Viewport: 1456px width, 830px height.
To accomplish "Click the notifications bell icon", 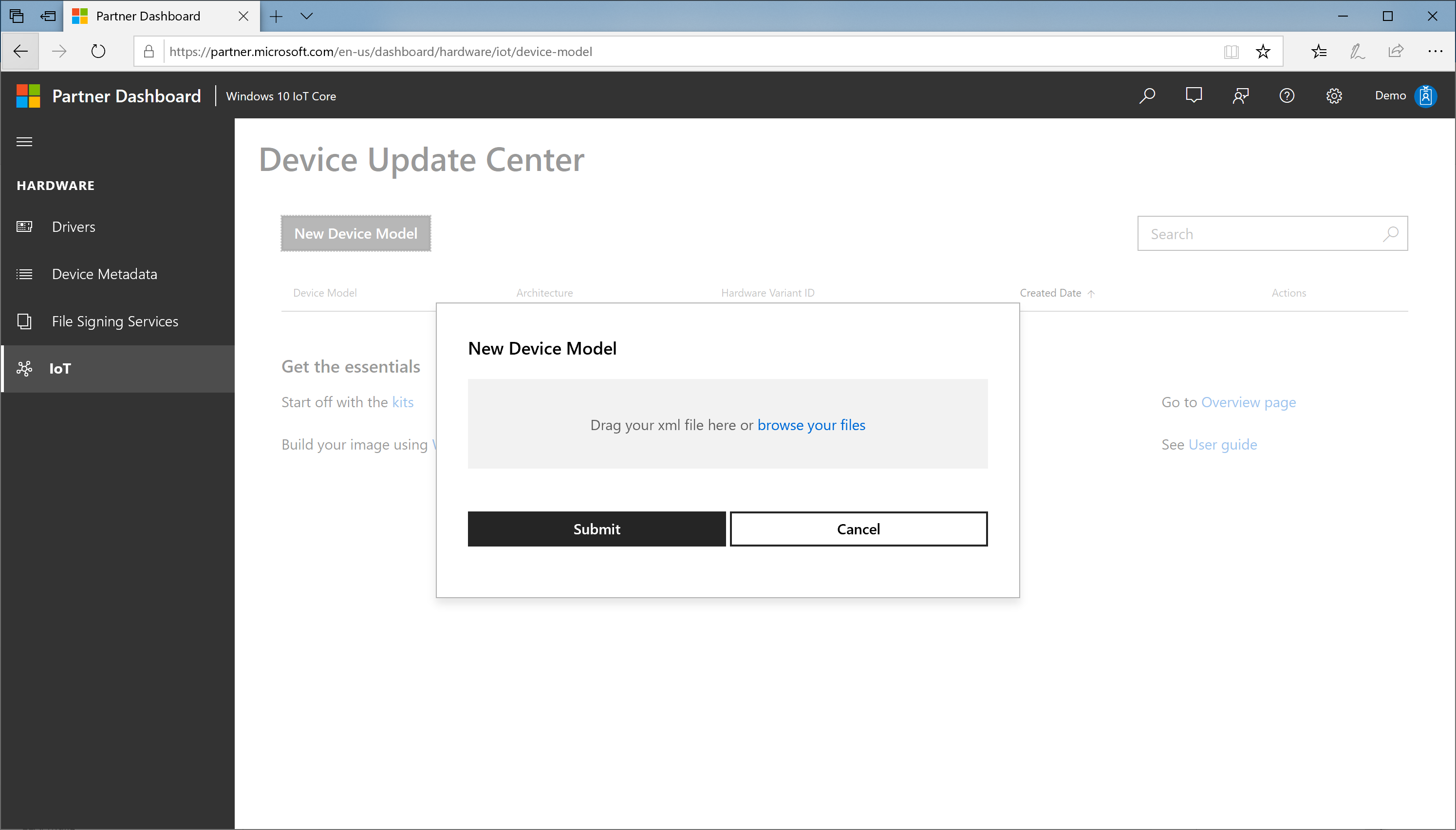I will point(1194,95).
